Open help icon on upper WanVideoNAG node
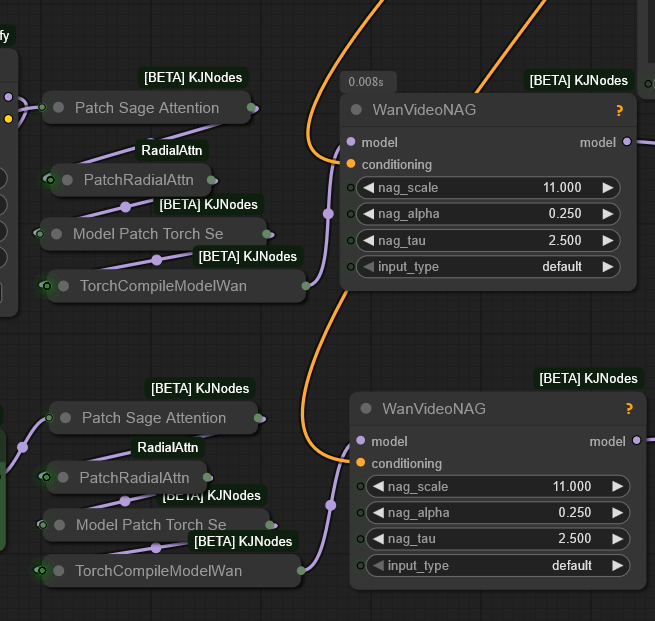The height and width of the screenshot is (621, 655). (619, 110)
